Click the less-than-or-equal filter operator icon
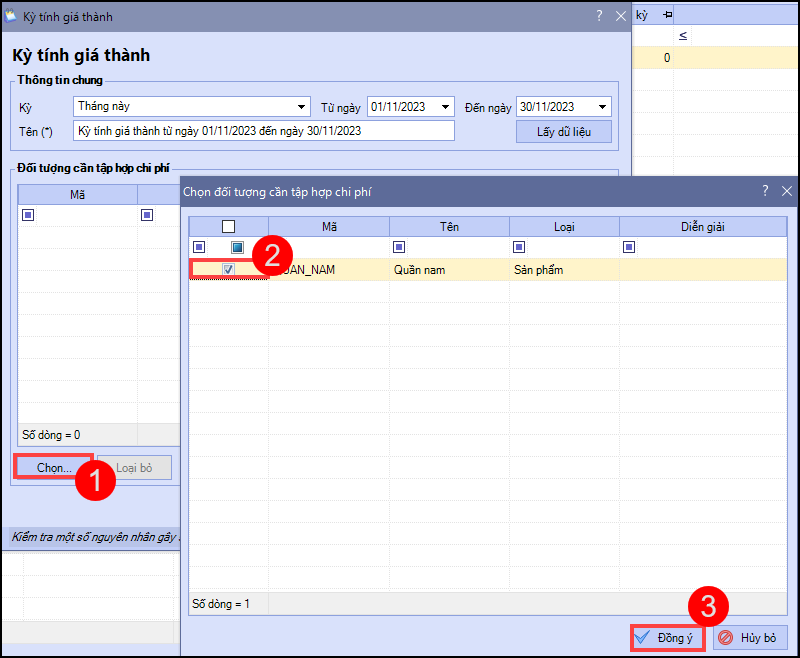The height and width of the screenshot is (658, 800). point(684,36)
